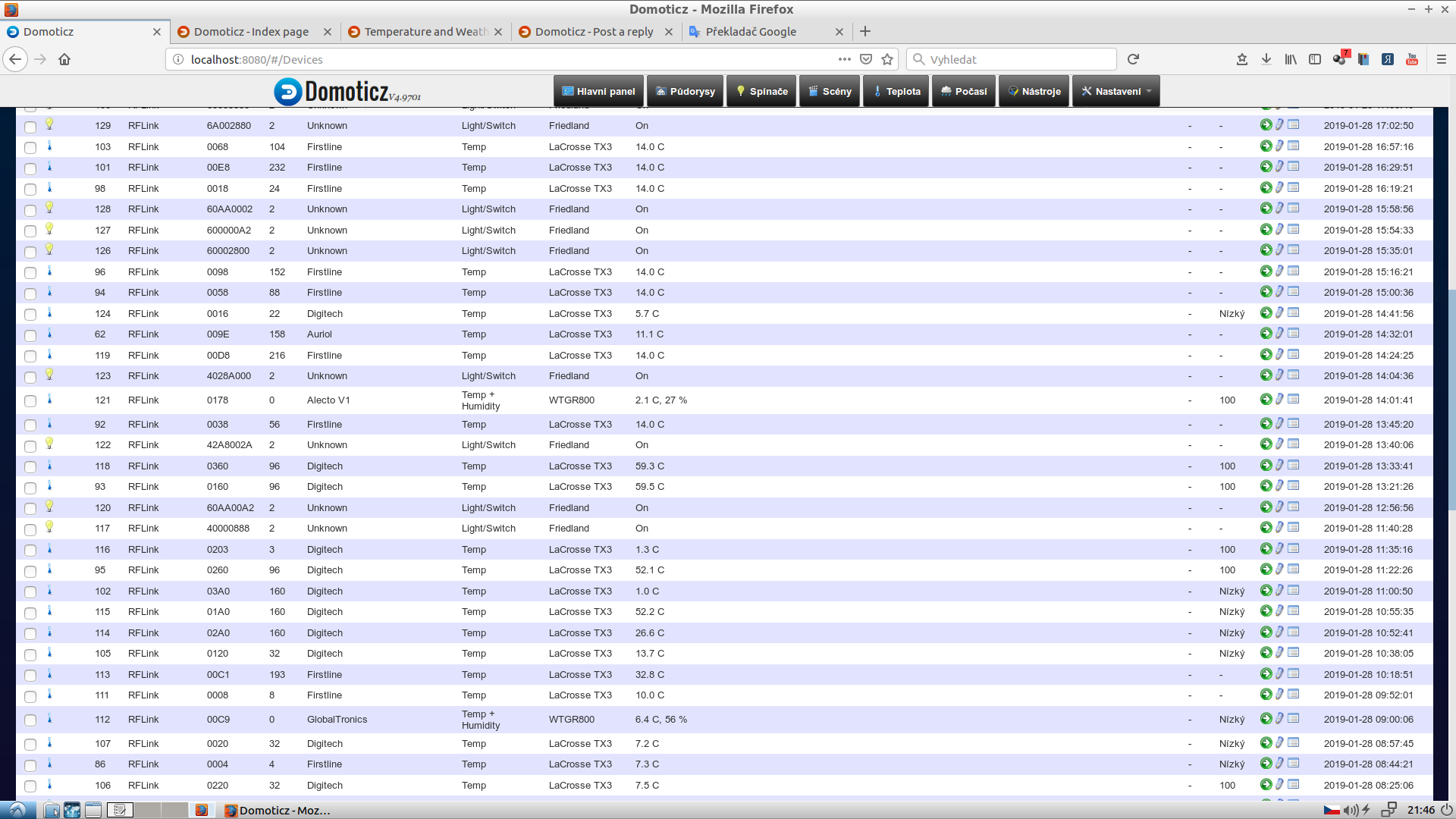1456x819 pixels.
Task: Reload the page with the refresh icon
Action: [1133, 59]
